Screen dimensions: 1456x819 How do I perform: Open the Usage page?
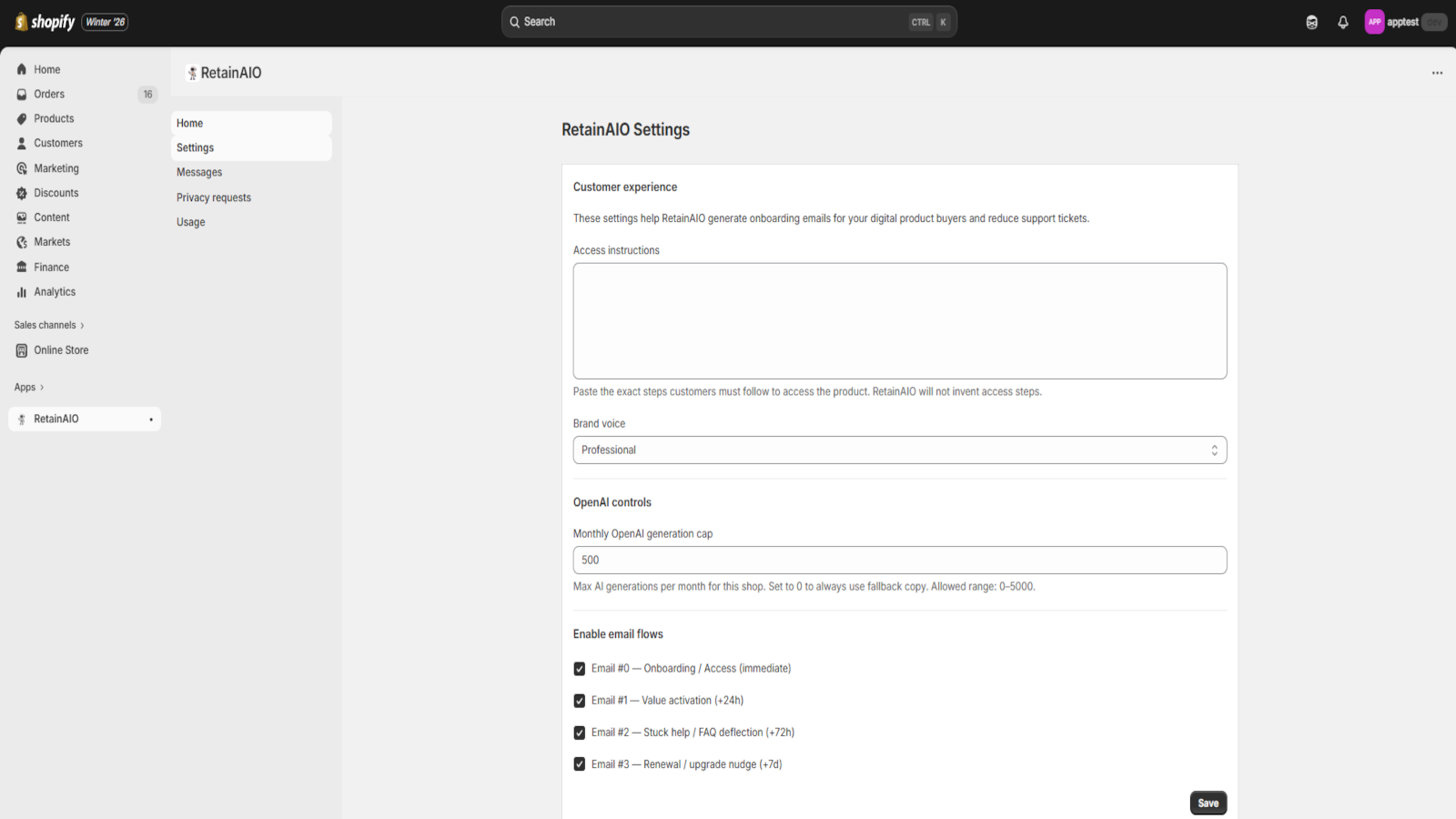point(190,221)
